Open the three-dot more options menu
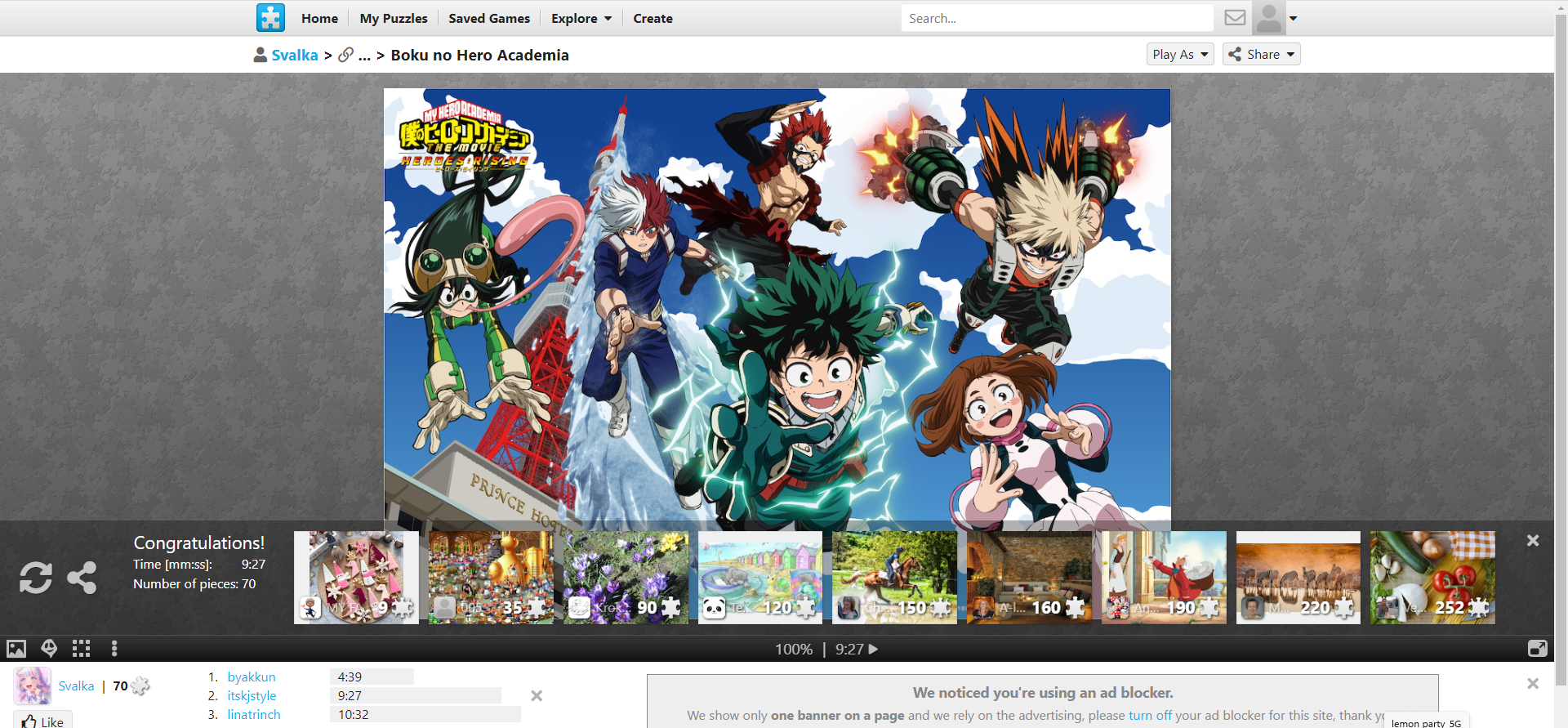1568x728 pixels. click(x=114, y=649)
